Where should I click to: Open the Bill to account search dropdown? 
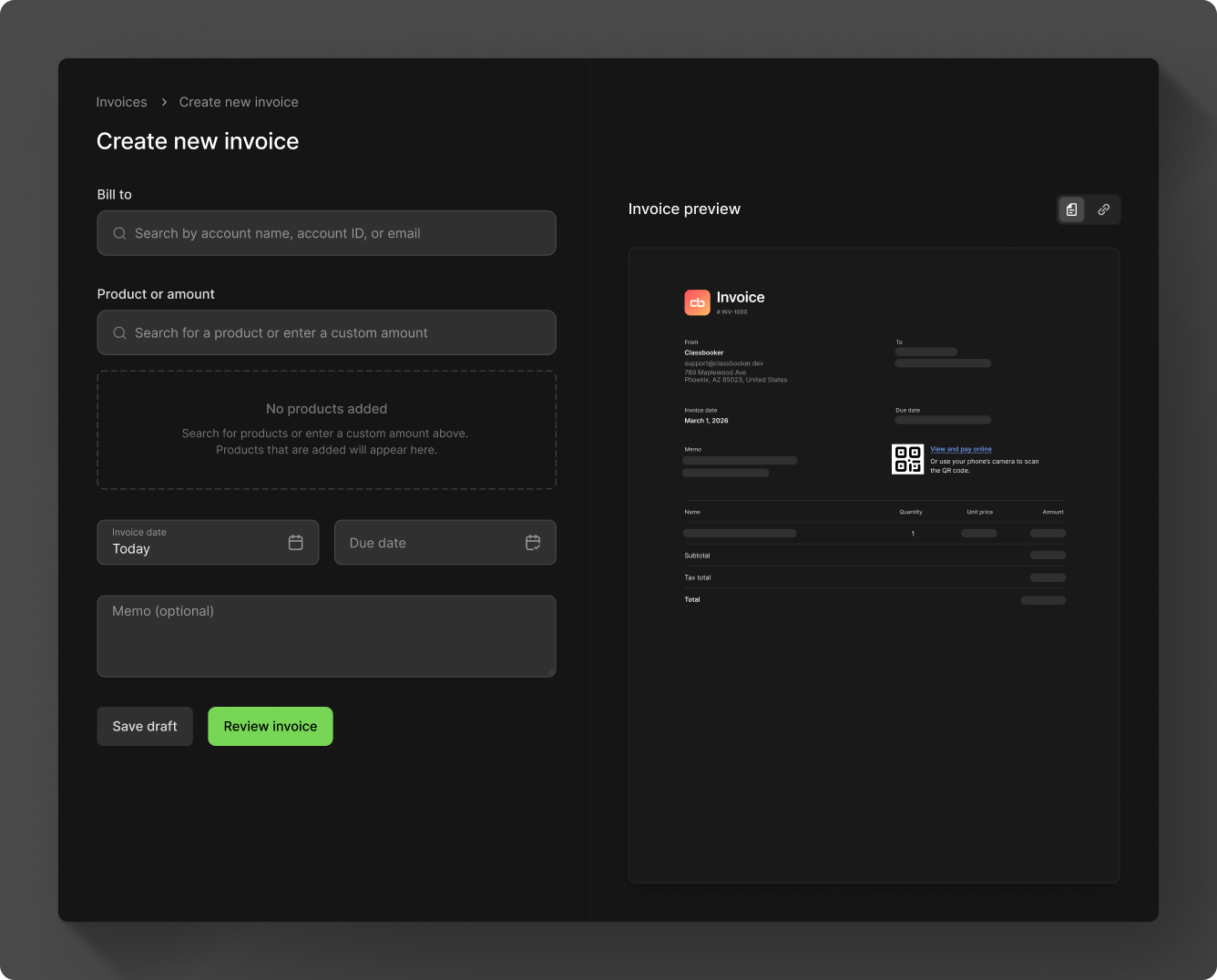(326, 233)
